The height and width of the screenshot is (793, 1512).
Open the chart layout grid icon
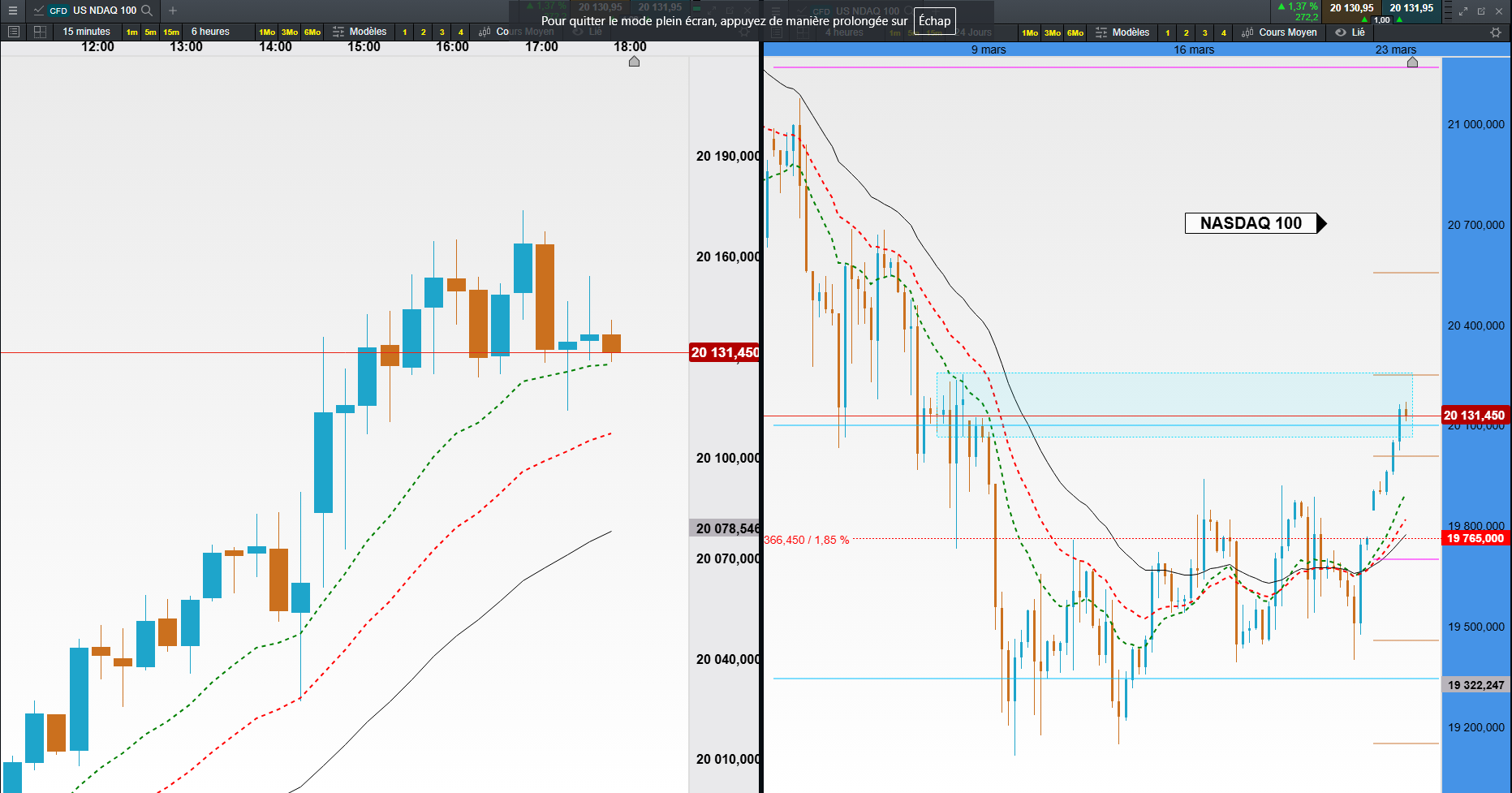(40, 32)
